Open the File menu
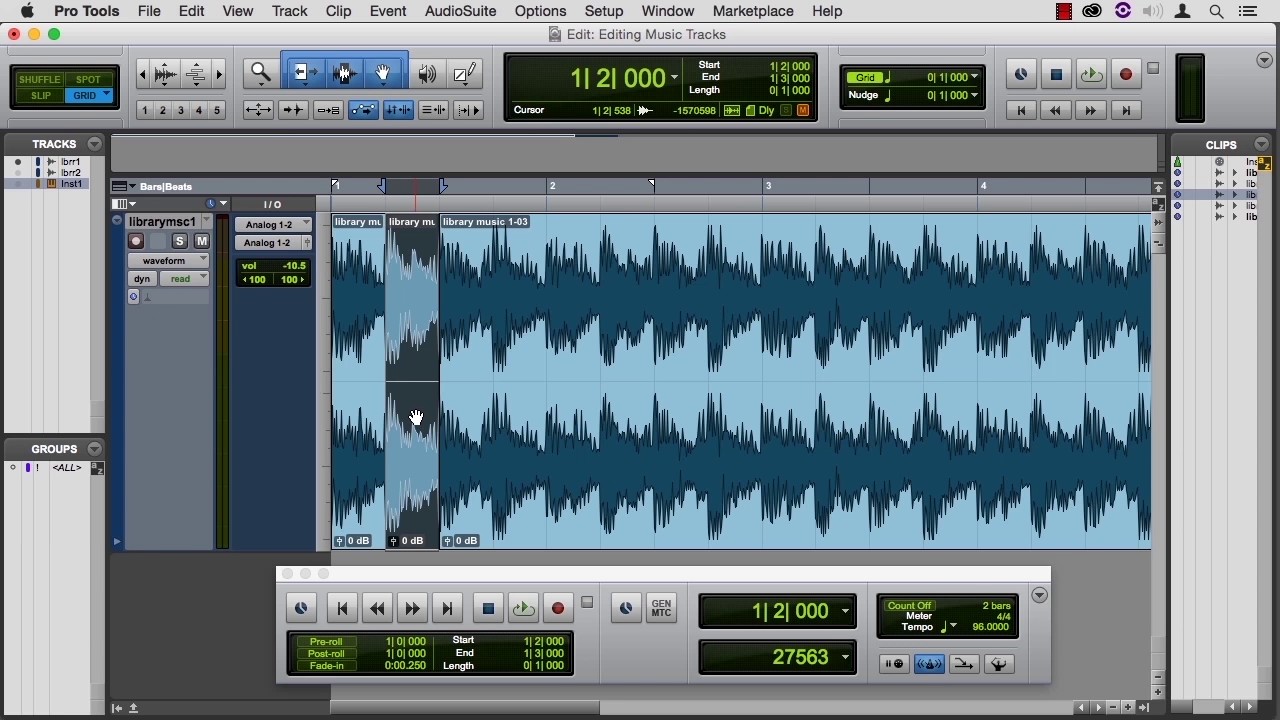Image resolution: width=1280 pixels, height=720 pixels. pyautogui.click(x=149, y=11)
